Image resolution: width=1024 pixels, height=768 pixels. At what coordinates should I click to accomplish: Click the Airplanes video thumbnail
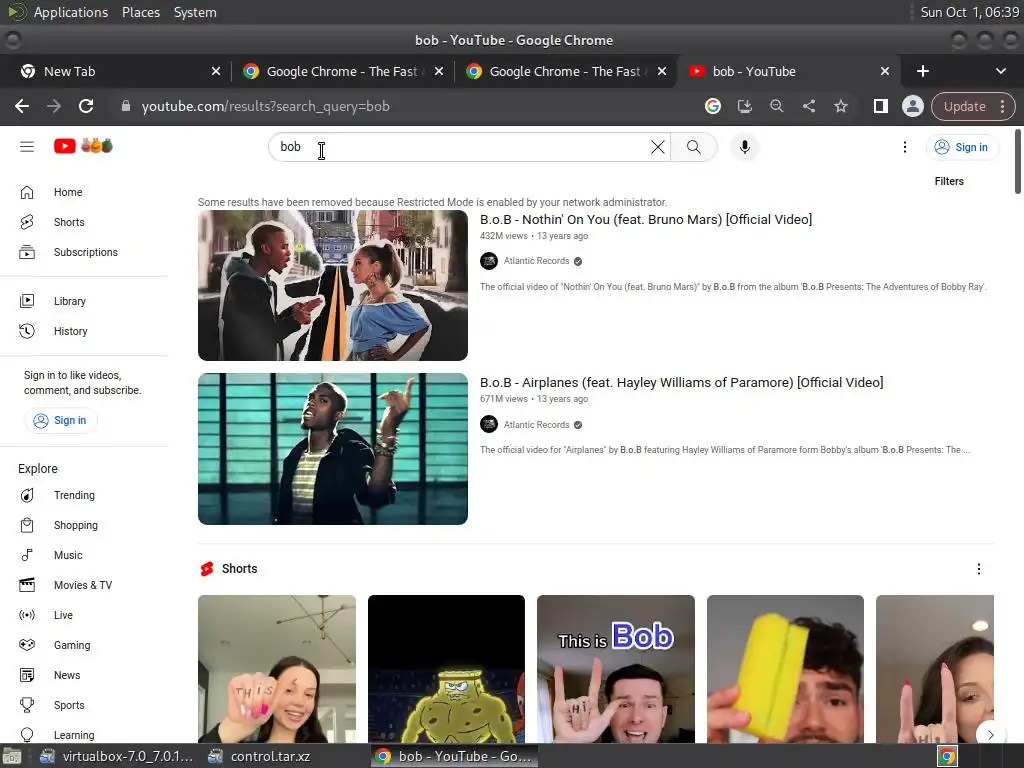(x=332, y=449)
